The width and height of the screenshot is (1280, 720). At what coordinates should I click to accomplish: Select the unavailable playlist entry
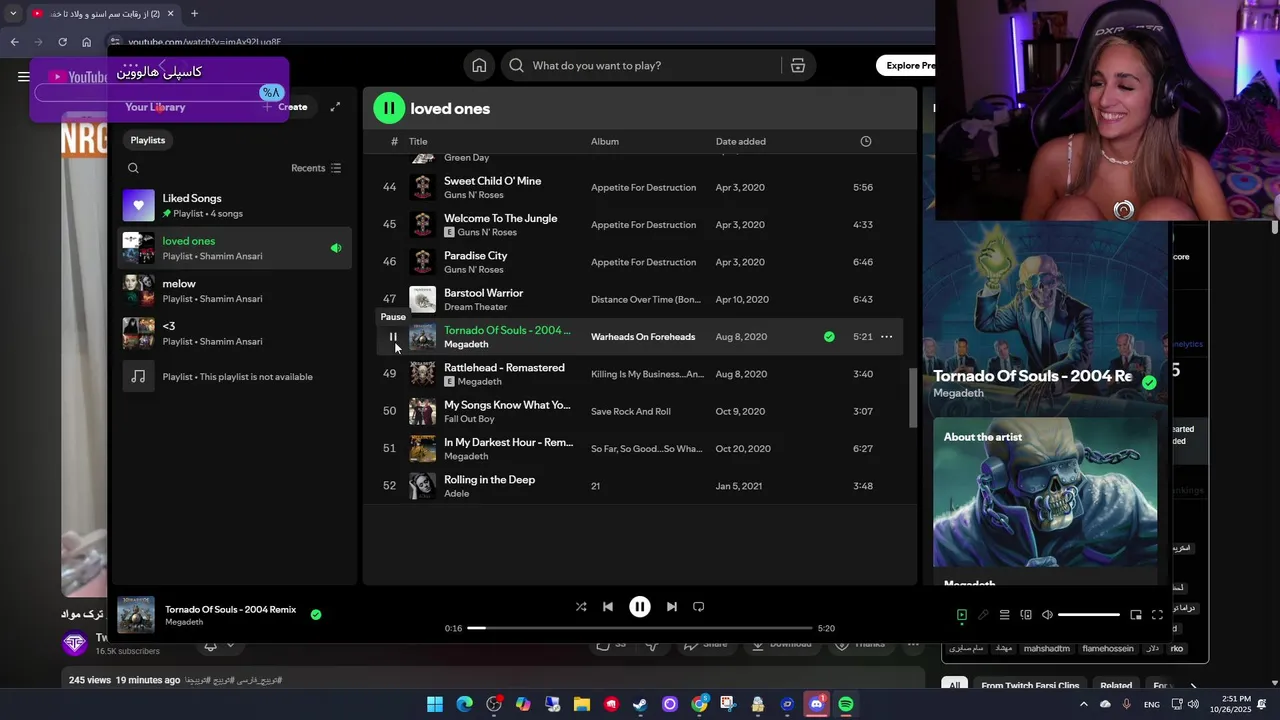point(236,376)
